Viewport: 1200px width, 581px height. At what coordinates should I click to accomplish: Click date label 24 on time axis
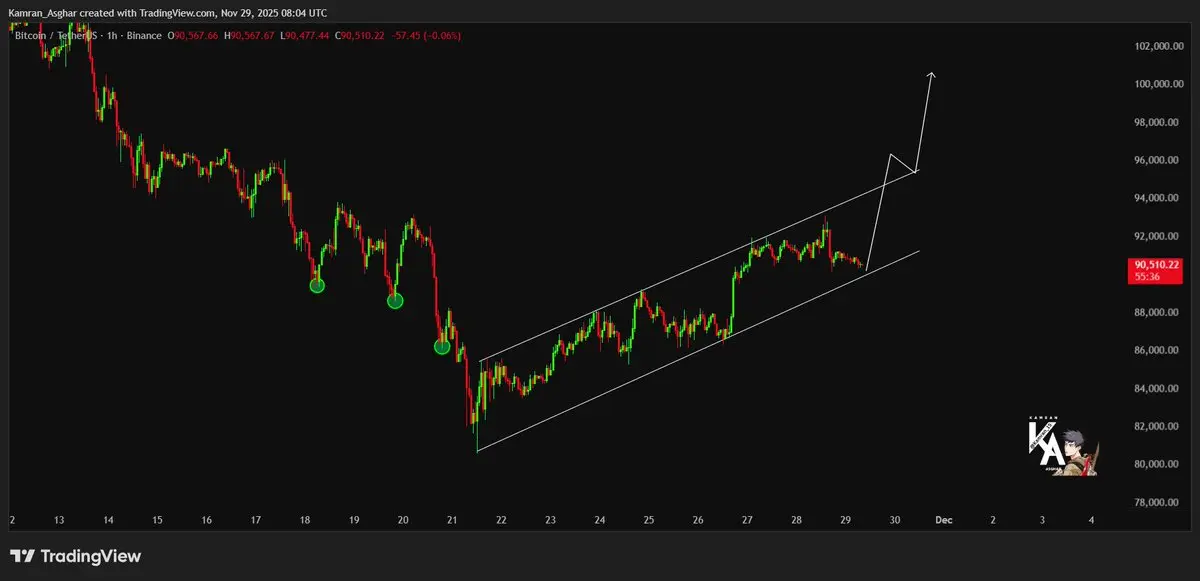600,521
